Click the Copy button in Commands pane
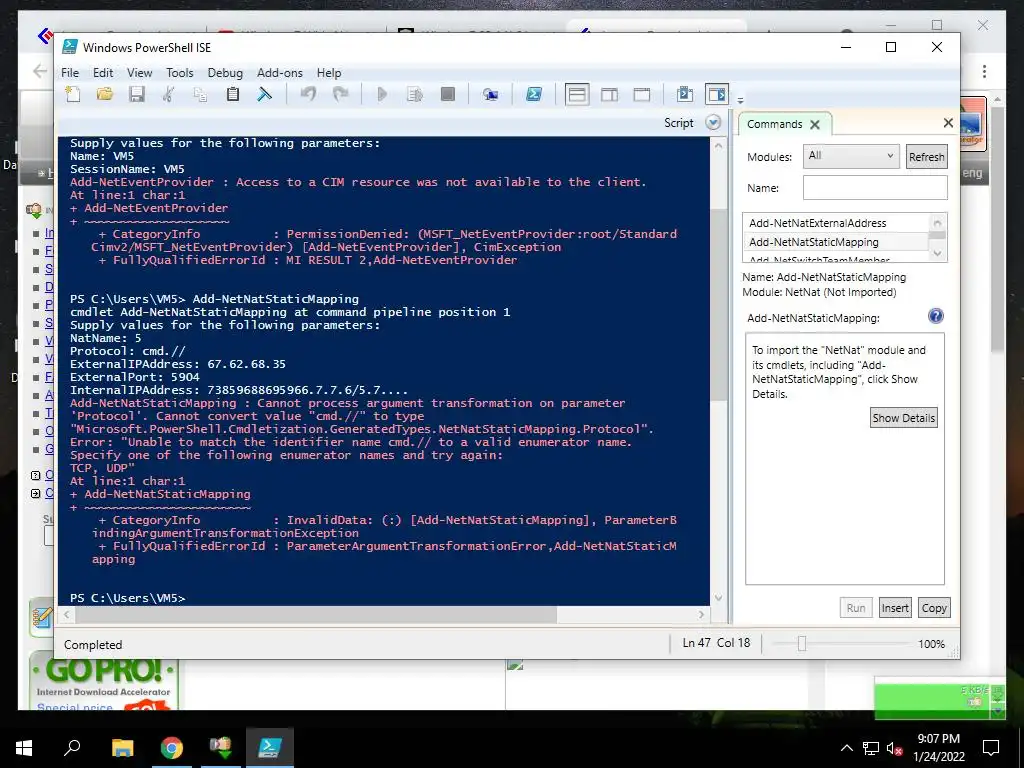 point(934,608)
